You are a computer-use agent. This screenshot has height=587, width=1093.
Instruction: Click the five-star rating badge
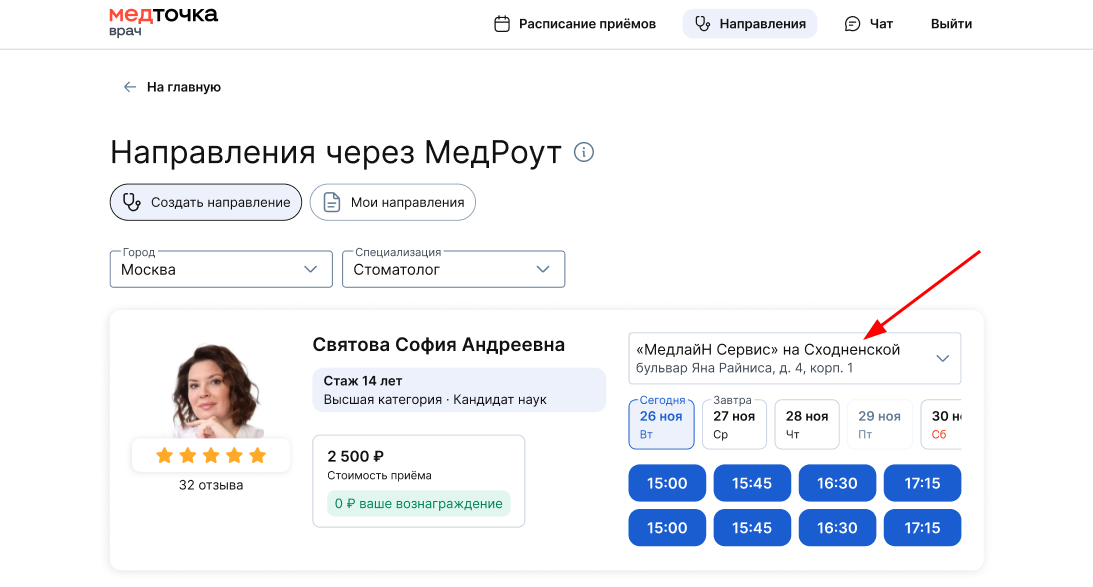(211, 456)
